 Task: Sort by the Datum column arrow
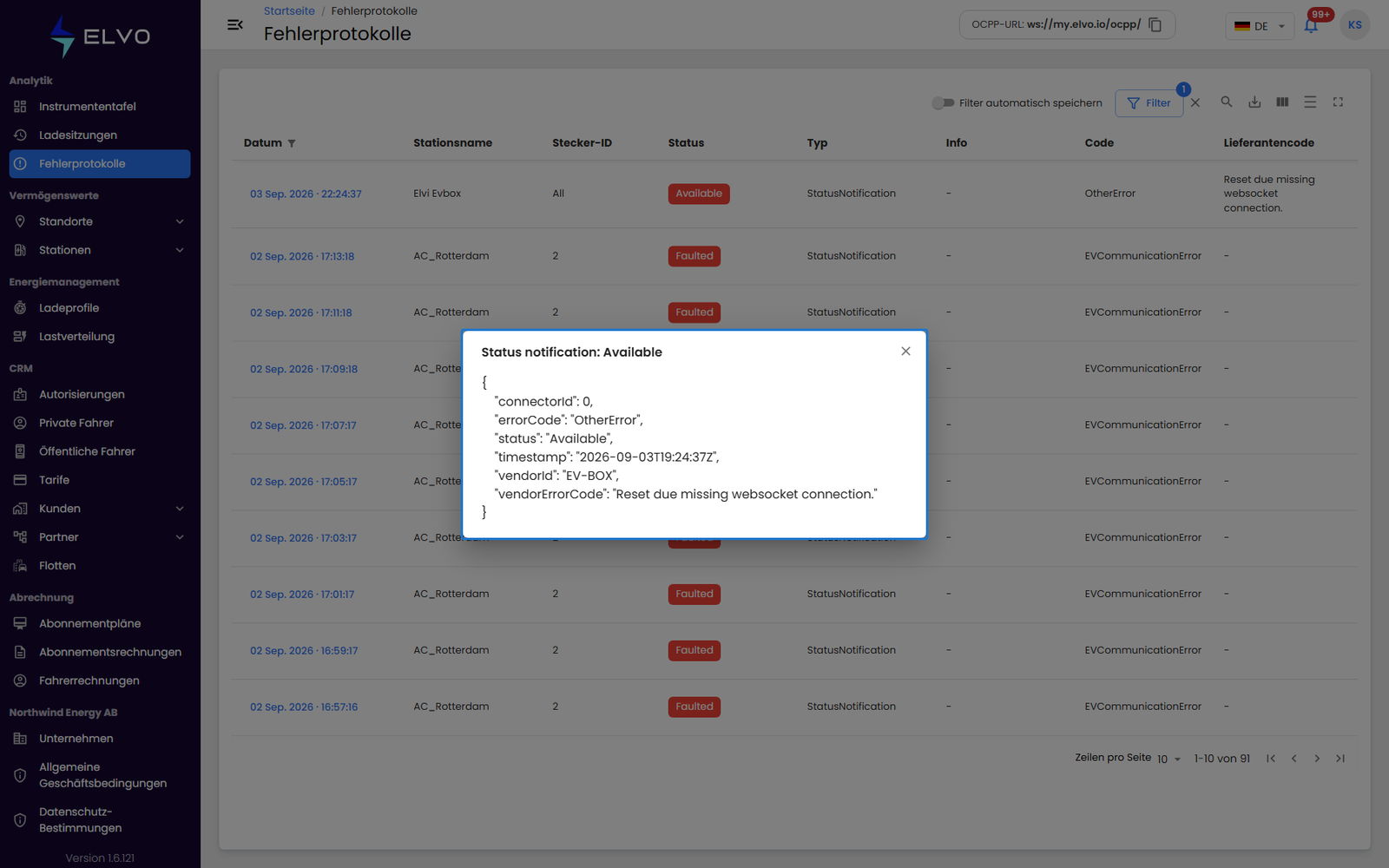click(292, 143)
